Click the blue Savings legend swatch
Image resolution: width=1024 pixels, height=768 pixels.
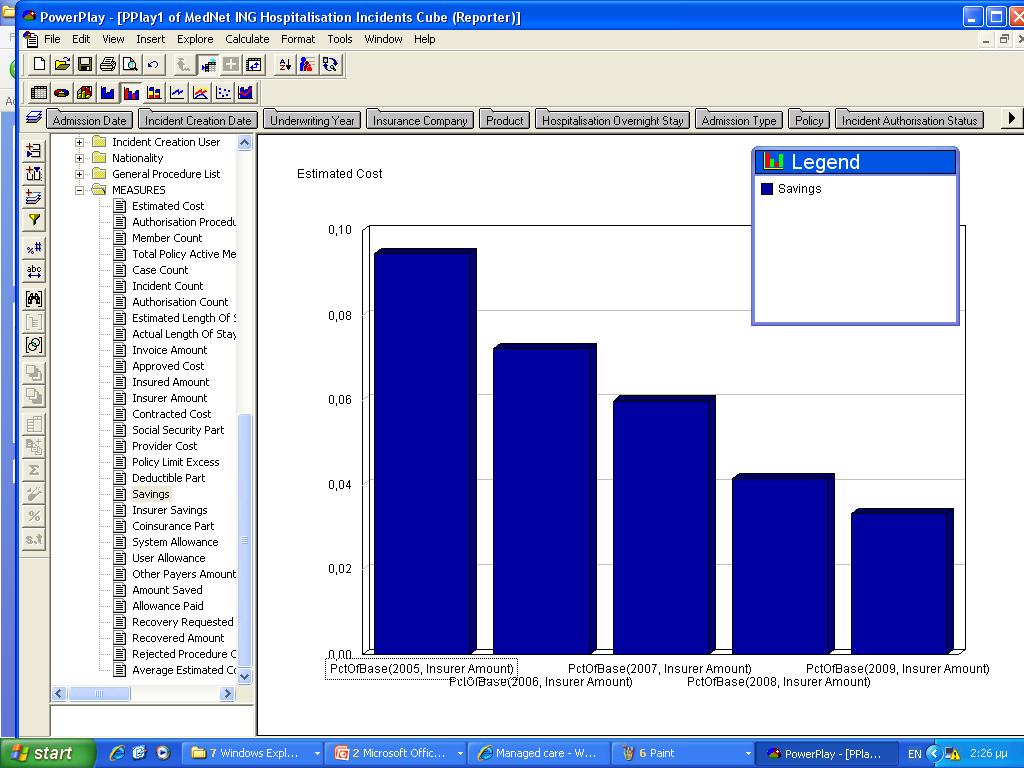point(767,189)
